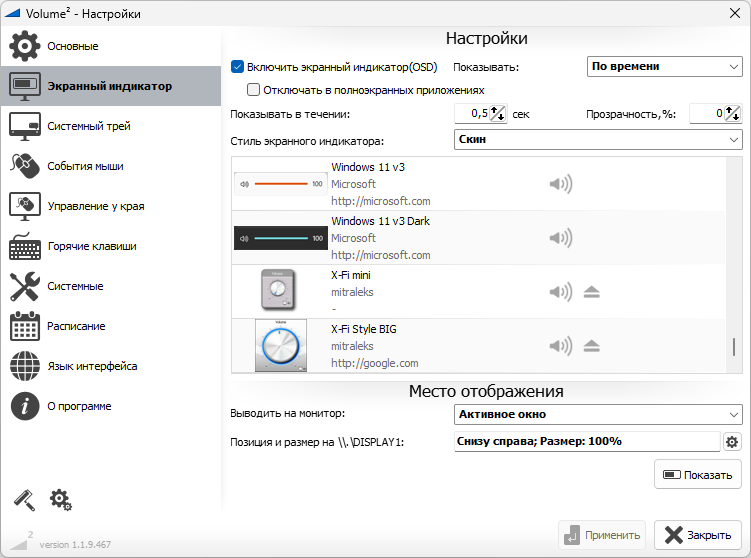Click the Закрыть button
Viewport: 751px width, 558px height.
697,535
